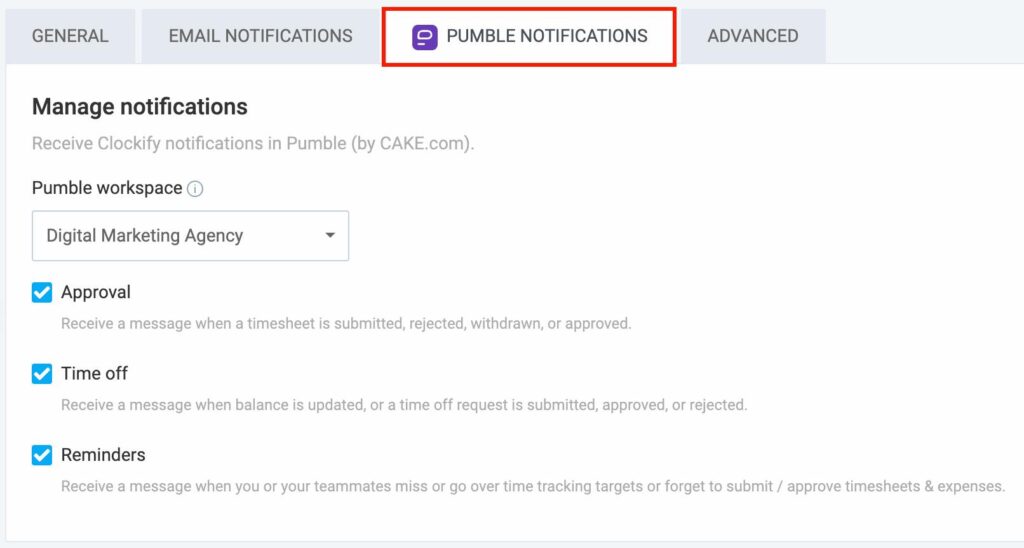The image size is (1024, 548).
Task: Click the Approval label text
Action: [96, 292]
